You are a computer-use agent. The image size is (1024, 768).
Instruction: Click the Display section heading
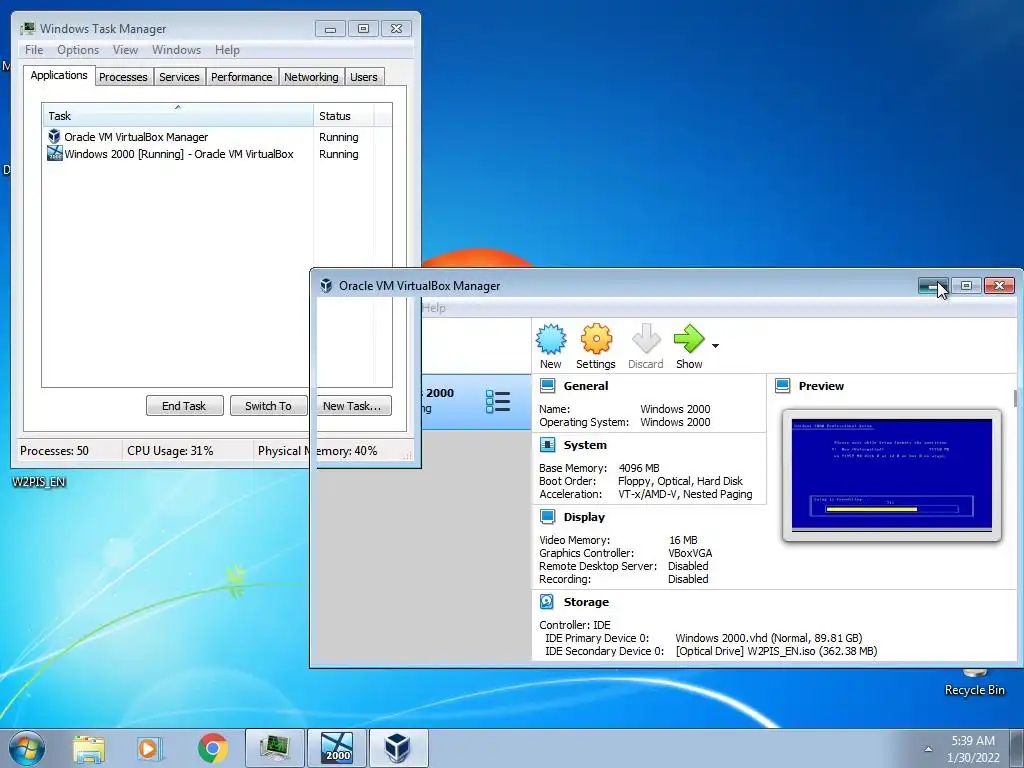[x=584, y=517]
